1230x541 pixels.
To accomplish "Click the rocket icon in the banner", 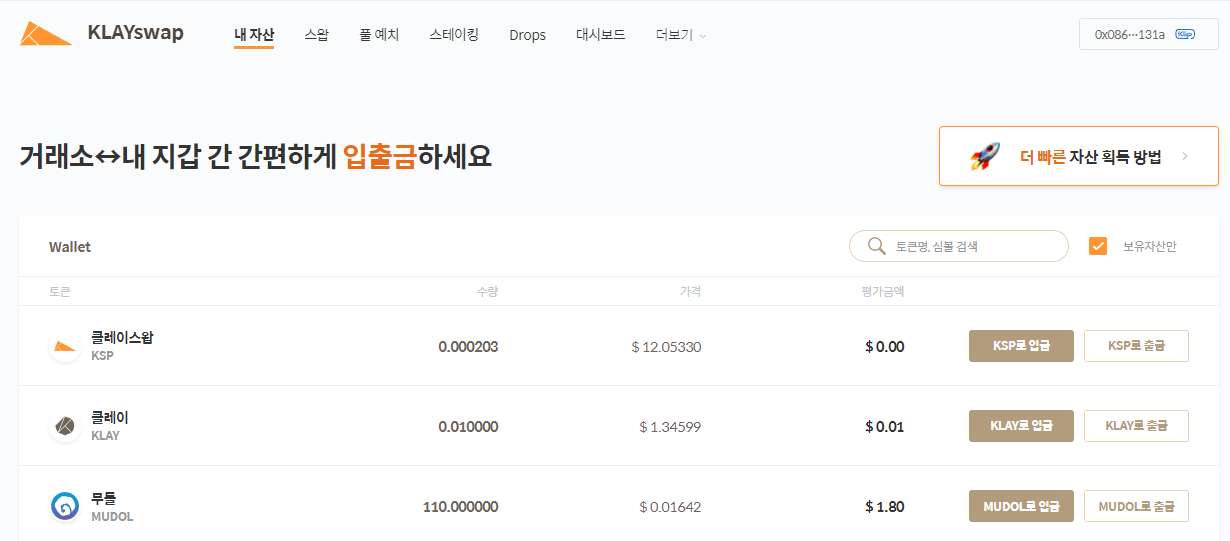I will click(x=985, y=157).
